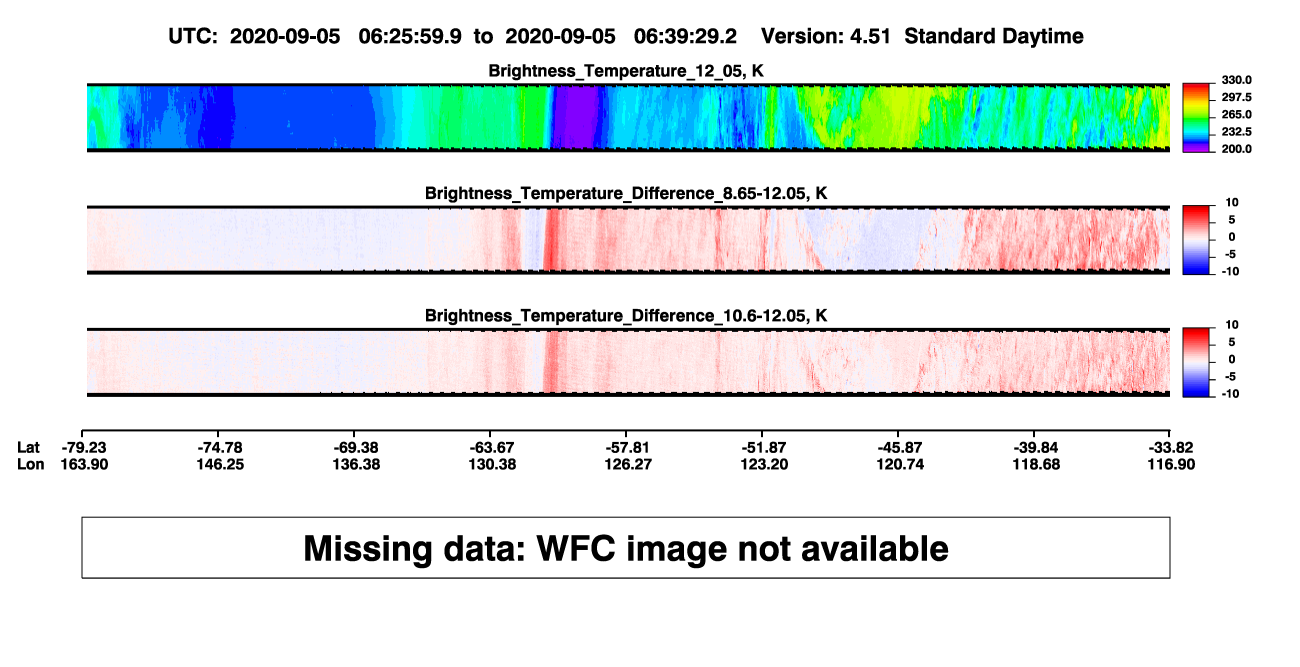
Task: Click the 265.0 color scale label
Action: click(1236, 115)
